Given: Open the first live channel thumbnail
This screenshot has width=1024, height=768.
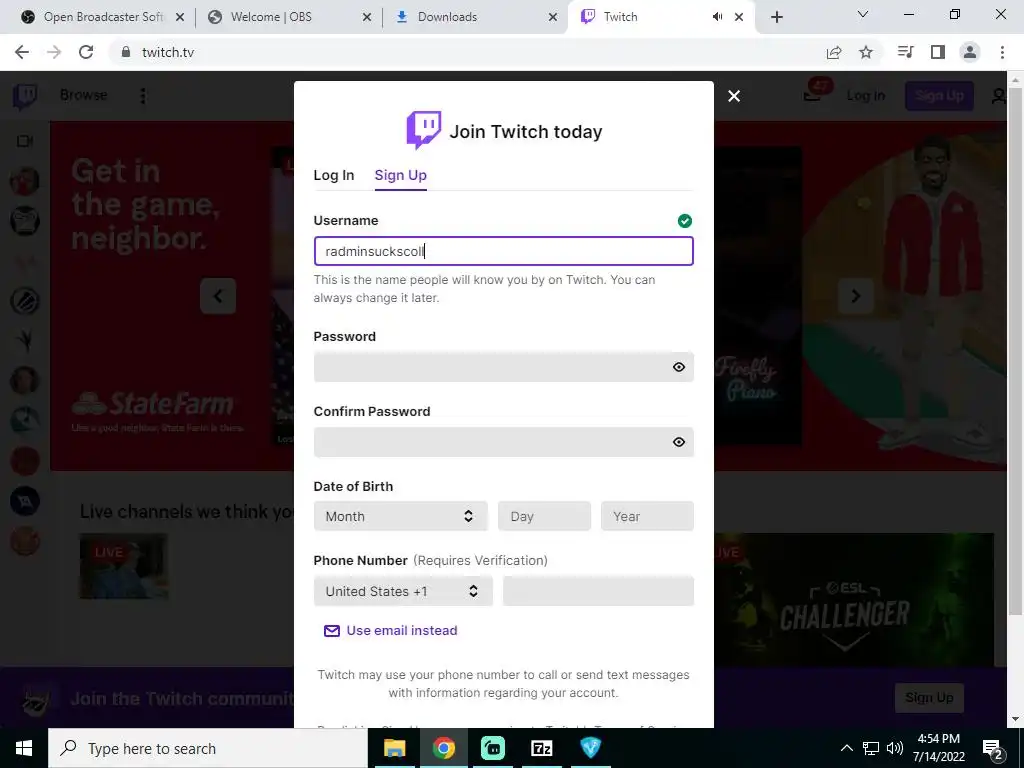Looking at the screenshot, I should [124, 566].
